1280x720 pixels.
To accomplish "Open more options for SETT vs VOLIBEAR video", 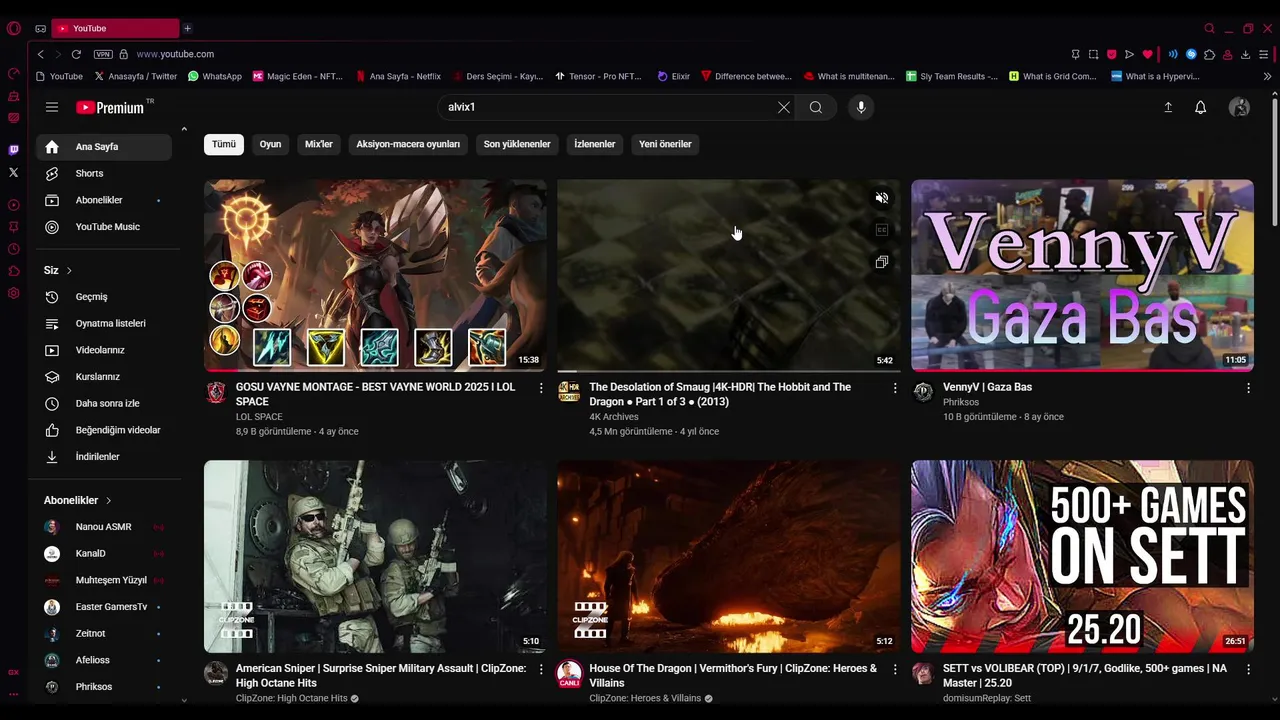I will pos(1248,669).
